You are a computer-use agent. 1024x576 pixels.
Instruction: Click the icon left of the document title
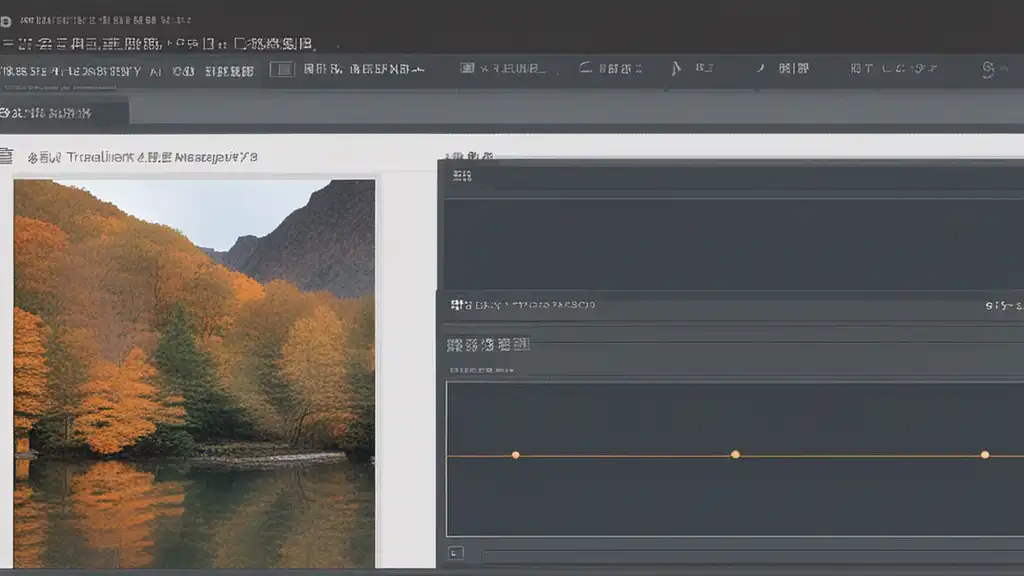6,156
